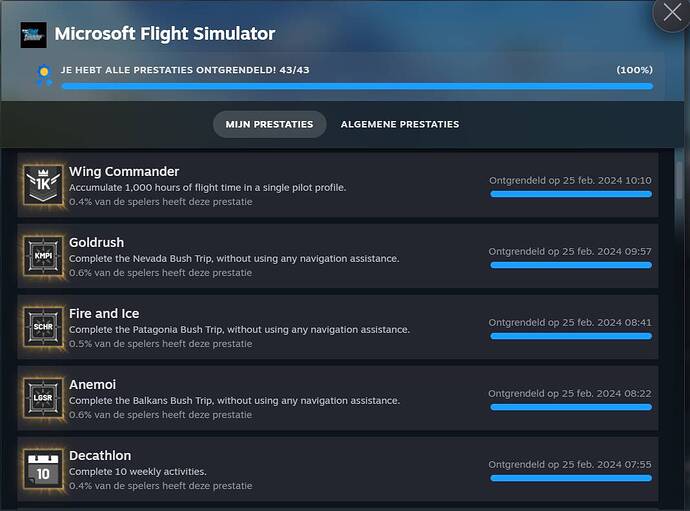Open the Algemene Prestaties tab
Viewport: 690px width, 511px height.
tap(400, 124)
